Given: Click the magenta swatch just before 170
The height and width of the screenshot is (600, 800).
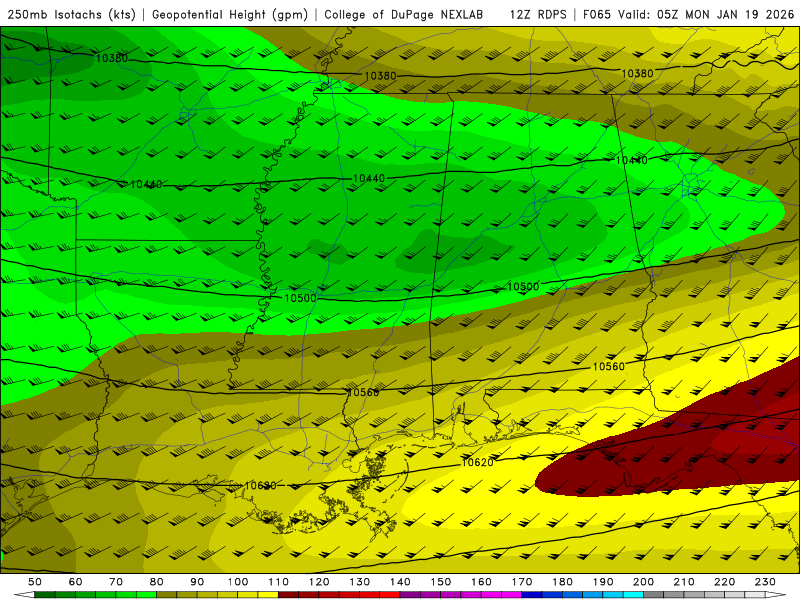Looking at the screenshot, I should [512, 595].
